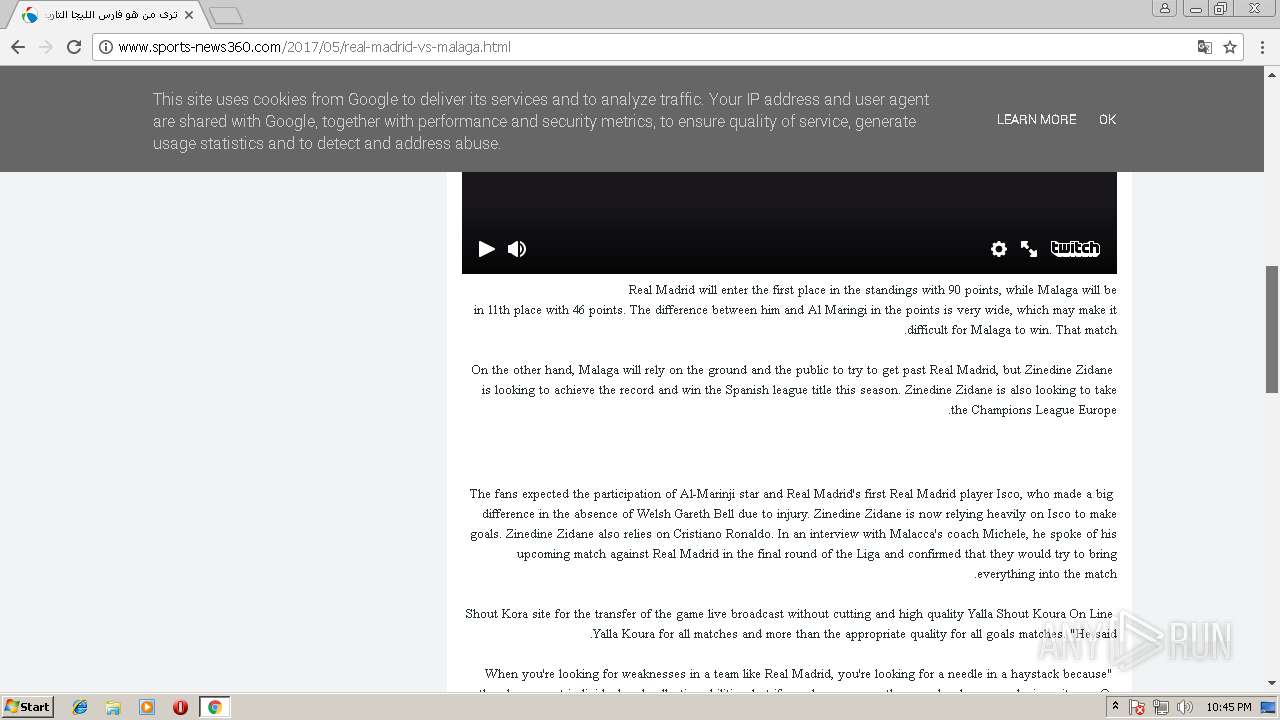Open the Twitch logo link
This screenshot has width=1280, height=720.
1075,249
